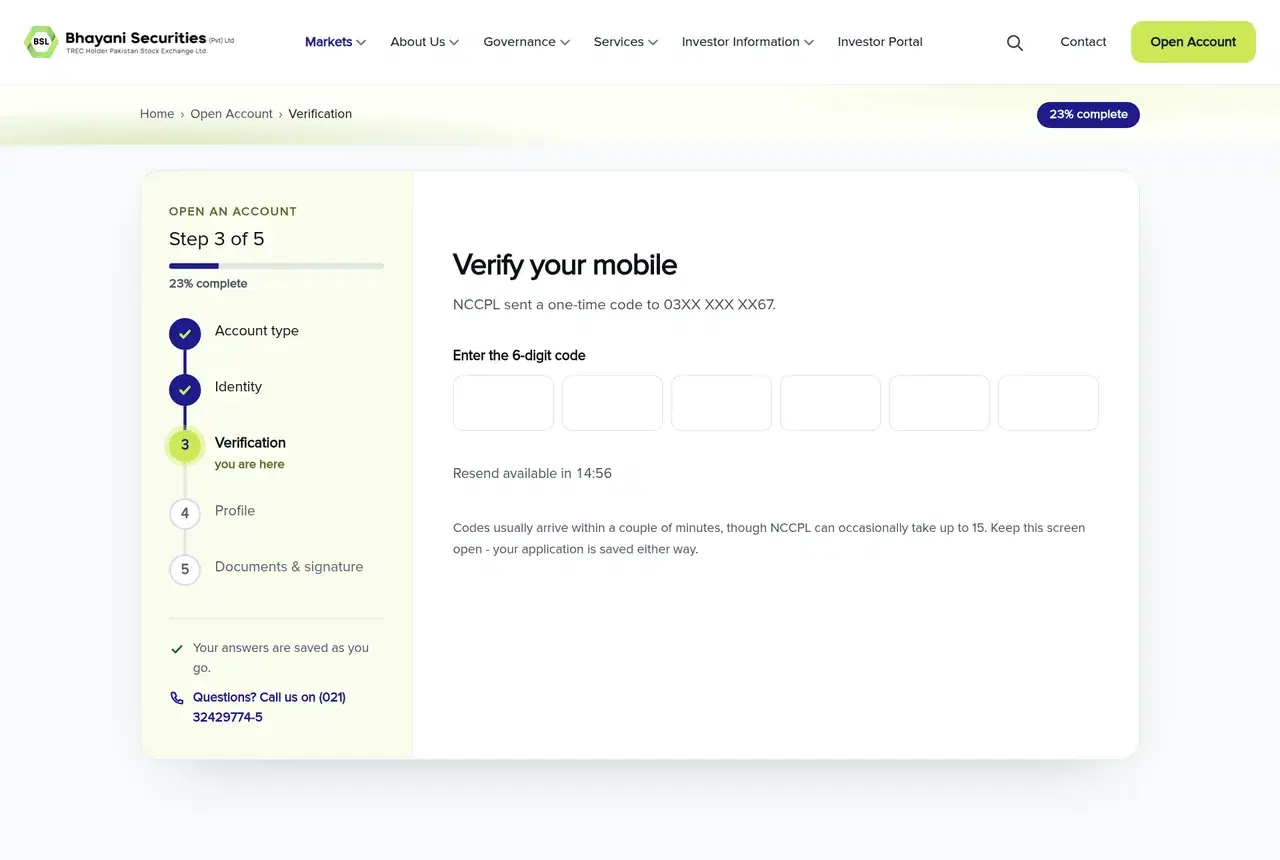1280x860 pixels.
Task: Open the Investor Portal menu item
Action: click(880, 42)
